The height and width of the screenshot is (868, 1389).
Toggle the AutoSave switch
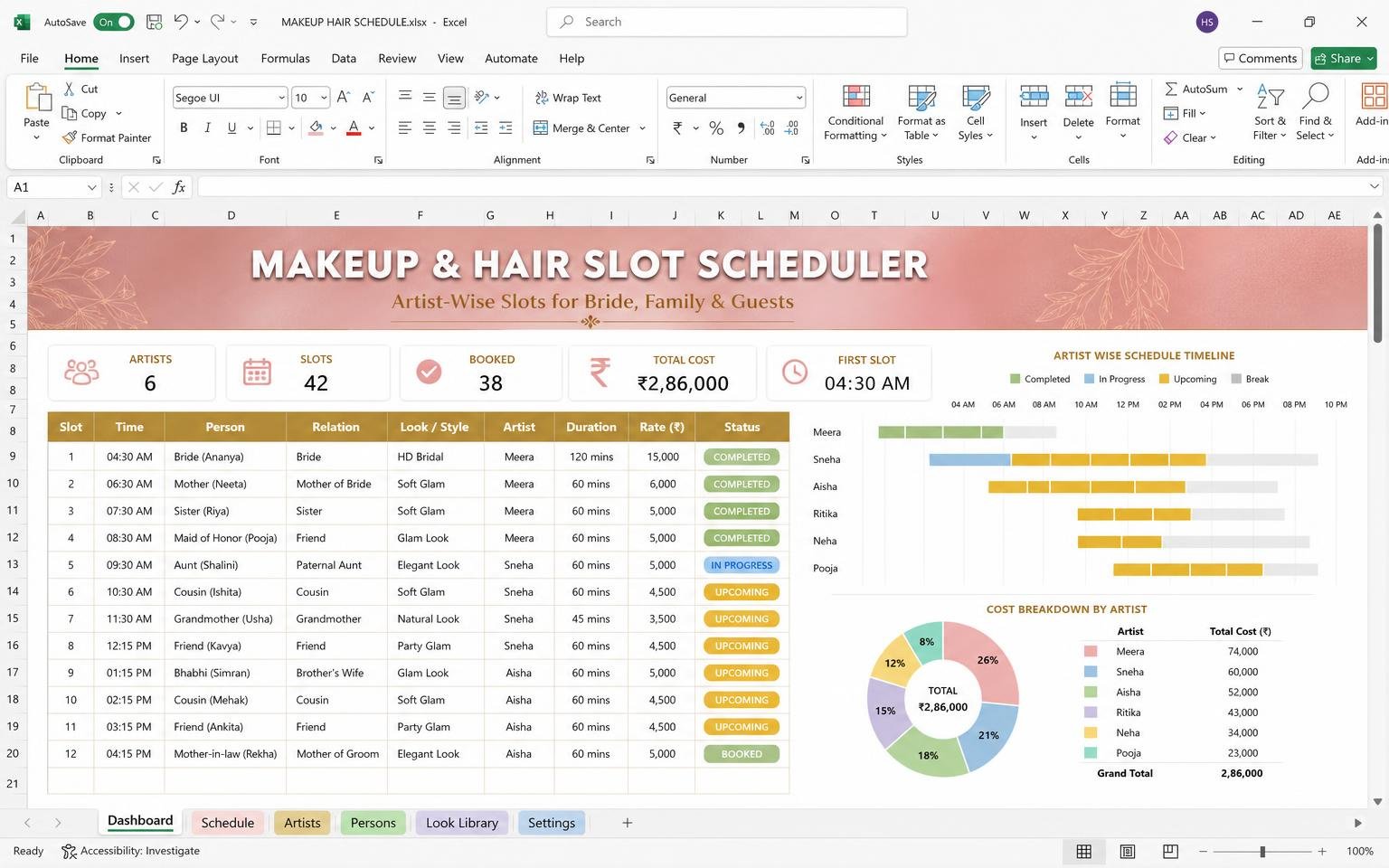[114, 22]
